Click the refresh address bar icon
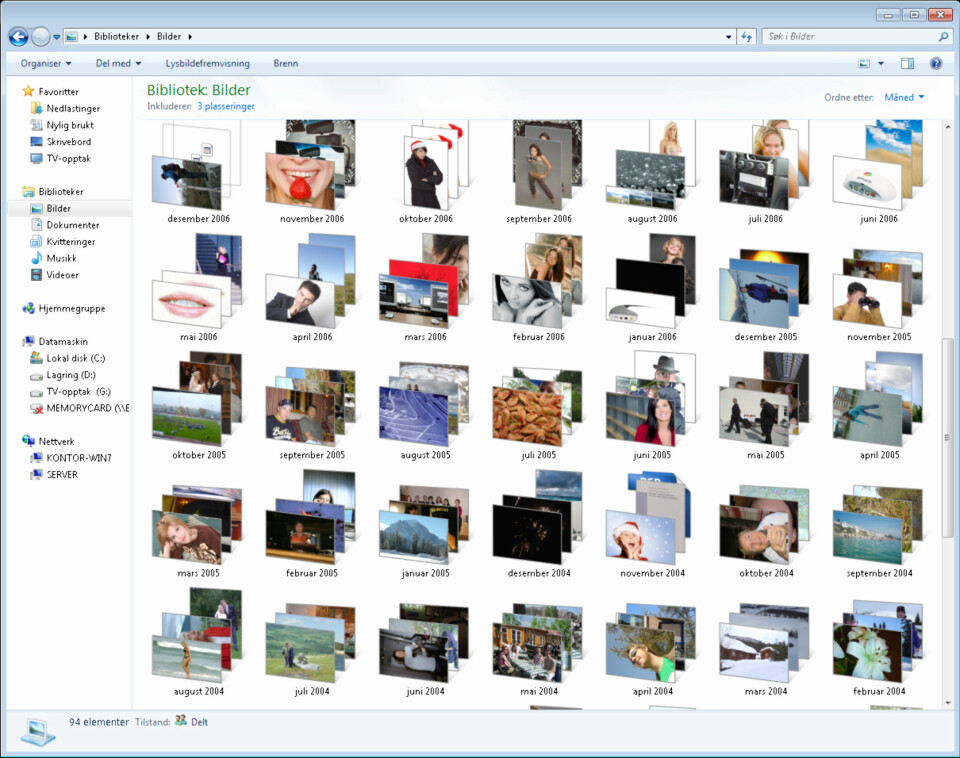This screenshot has width=960, height=758. coord(746,37)
